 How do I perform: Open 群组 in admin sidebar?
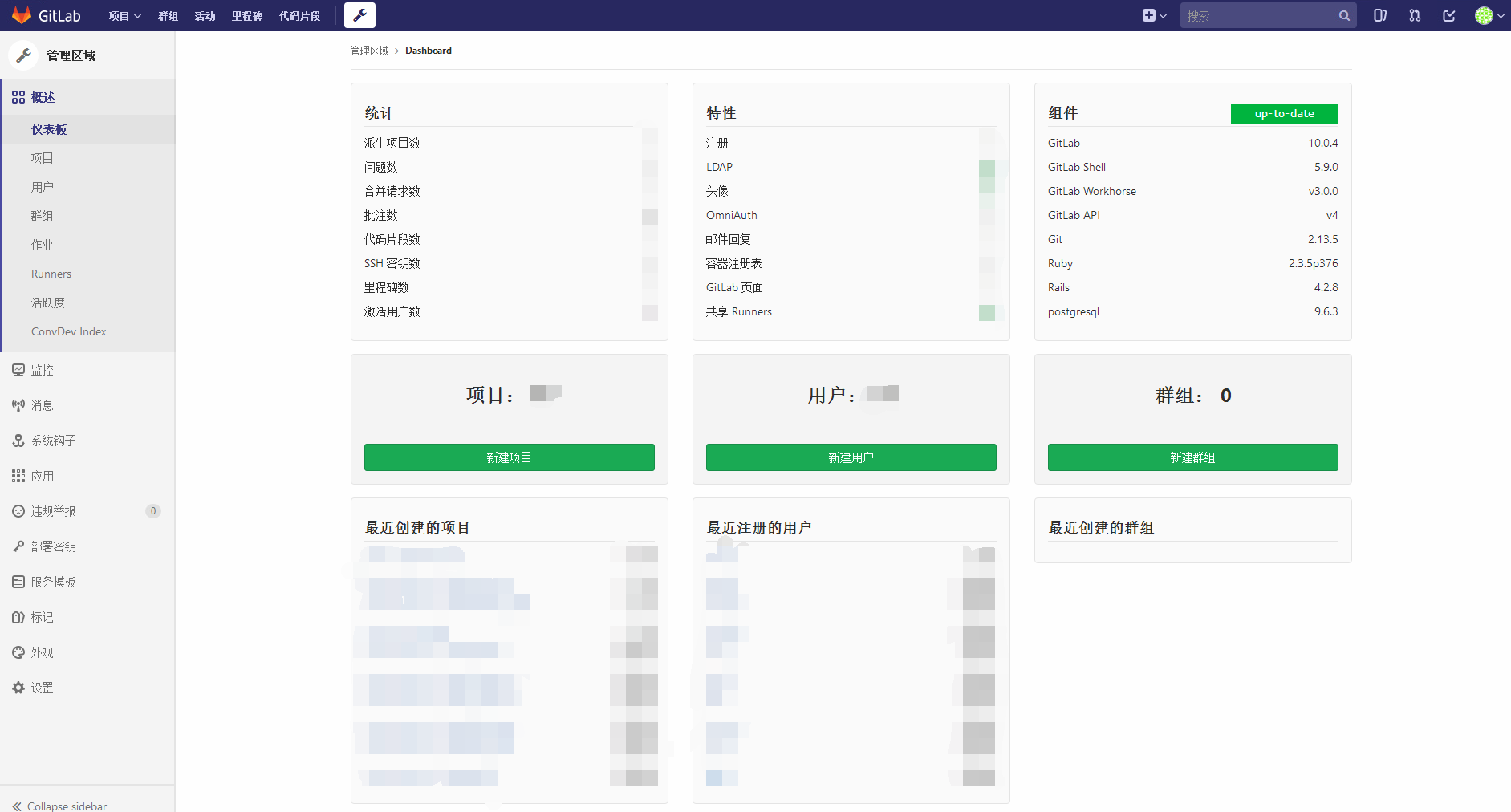(x=43, y=216)
